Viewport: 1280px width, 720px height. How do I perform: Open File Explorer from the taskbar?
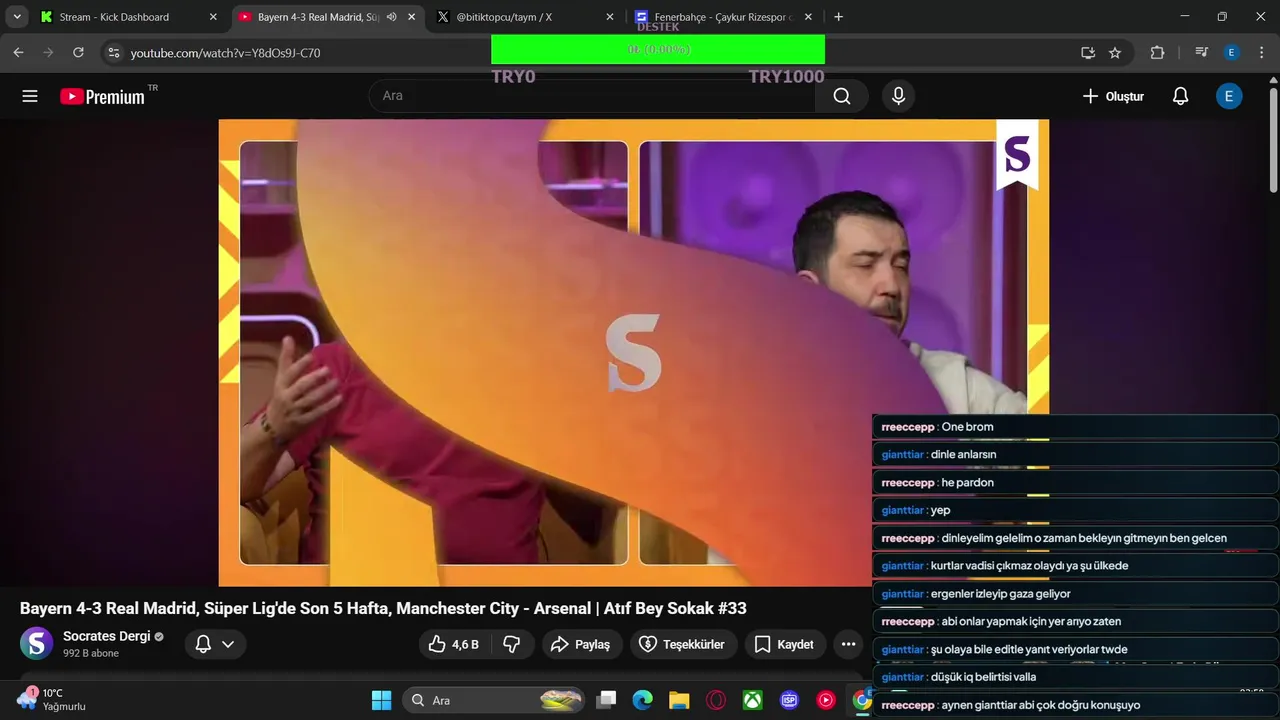tap(679, 700)
